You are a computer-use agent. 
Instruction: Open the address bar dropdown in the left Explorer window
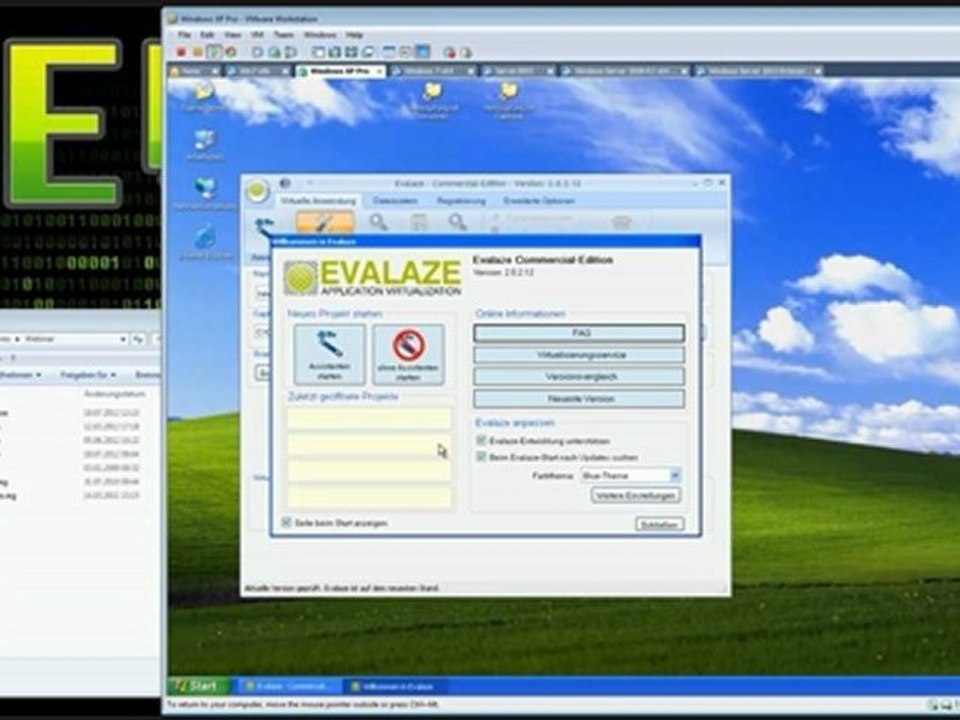click(123, 339)
